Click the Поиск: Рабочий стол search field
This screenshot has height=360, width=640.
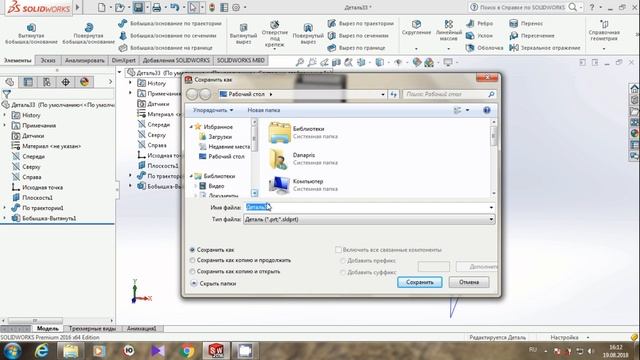coord(449,94)
